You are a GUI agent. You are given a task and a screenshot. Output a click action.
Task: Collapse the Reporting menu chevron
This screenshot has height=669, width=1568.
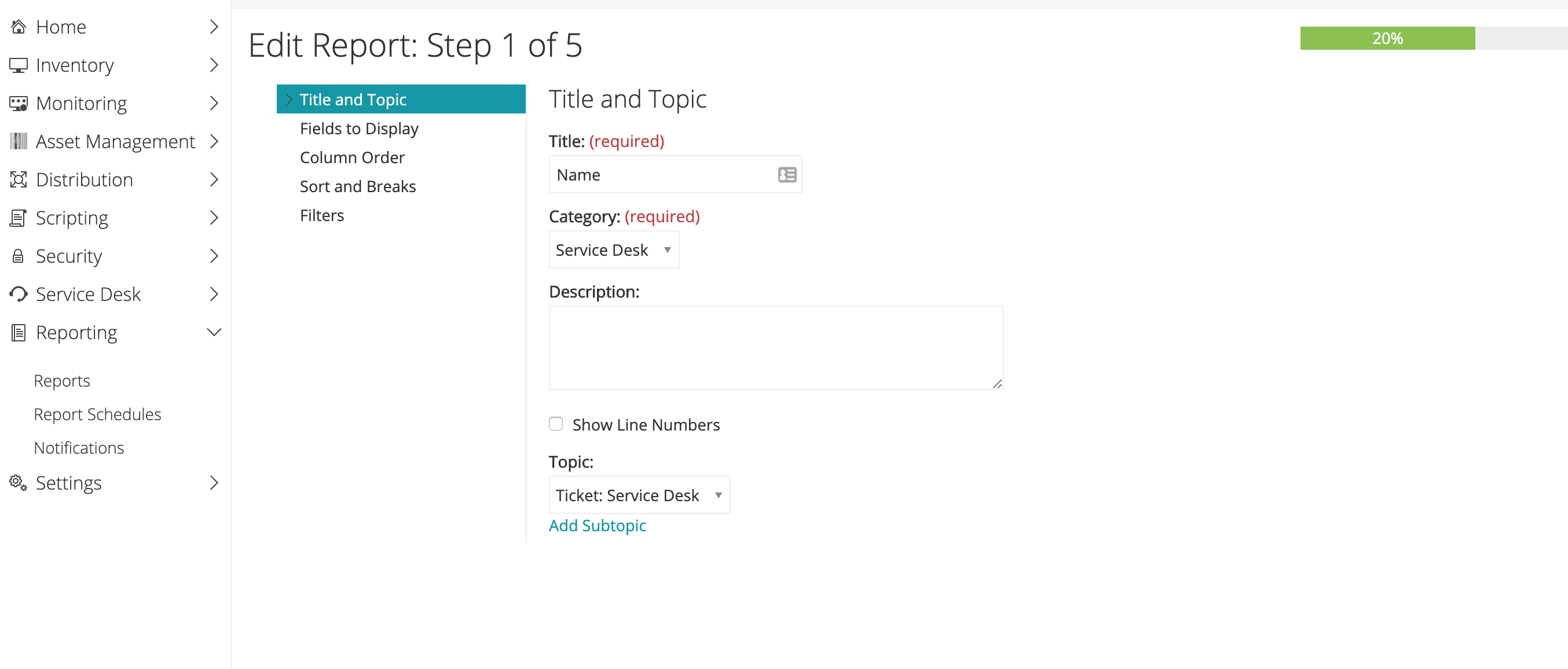click(x=214, y=332)
